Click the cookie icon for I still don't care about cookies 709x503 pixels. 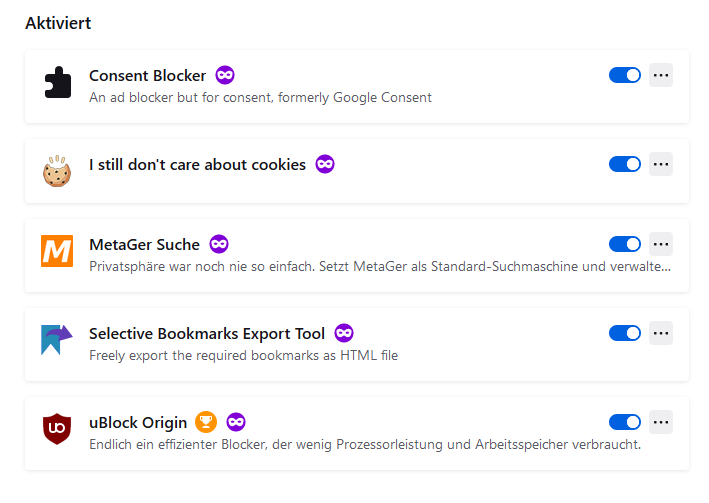(58, 172)
